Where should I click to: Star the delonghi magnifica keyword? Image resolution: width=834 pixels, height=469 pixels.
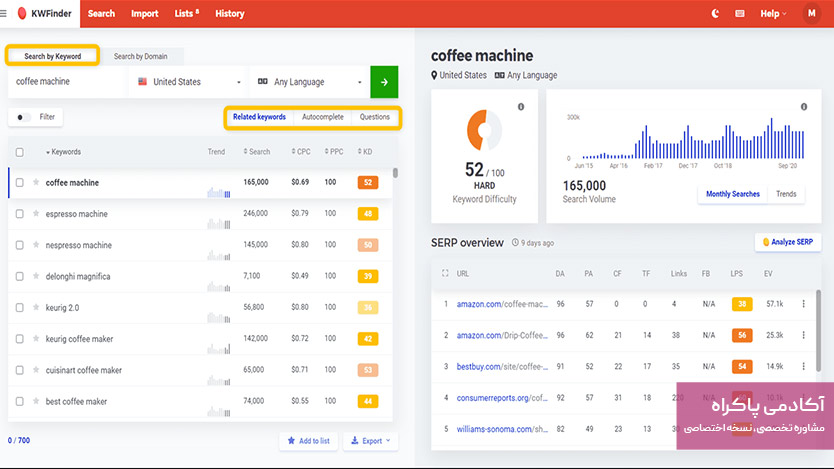tap(36, 276)
